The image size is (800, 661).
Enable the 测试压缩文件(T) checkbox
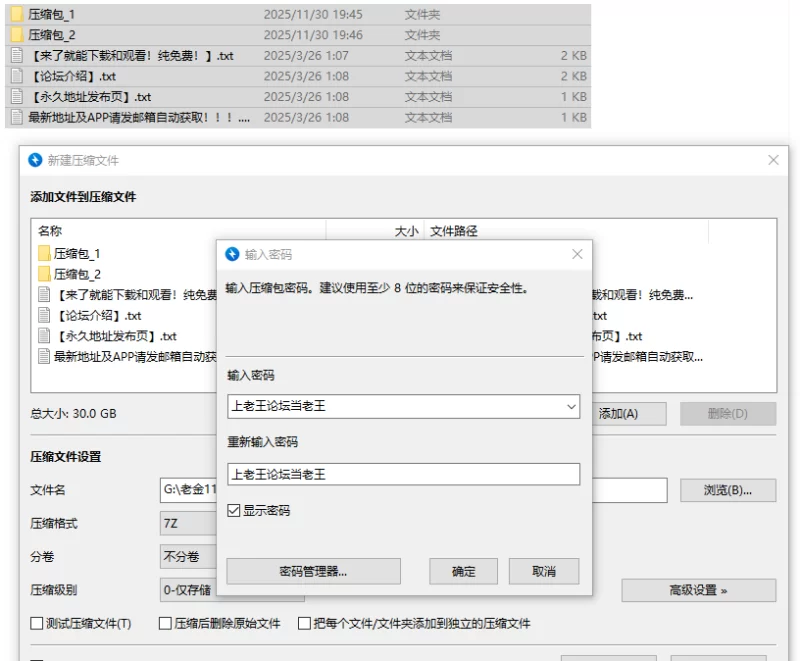tap(36, 623)
